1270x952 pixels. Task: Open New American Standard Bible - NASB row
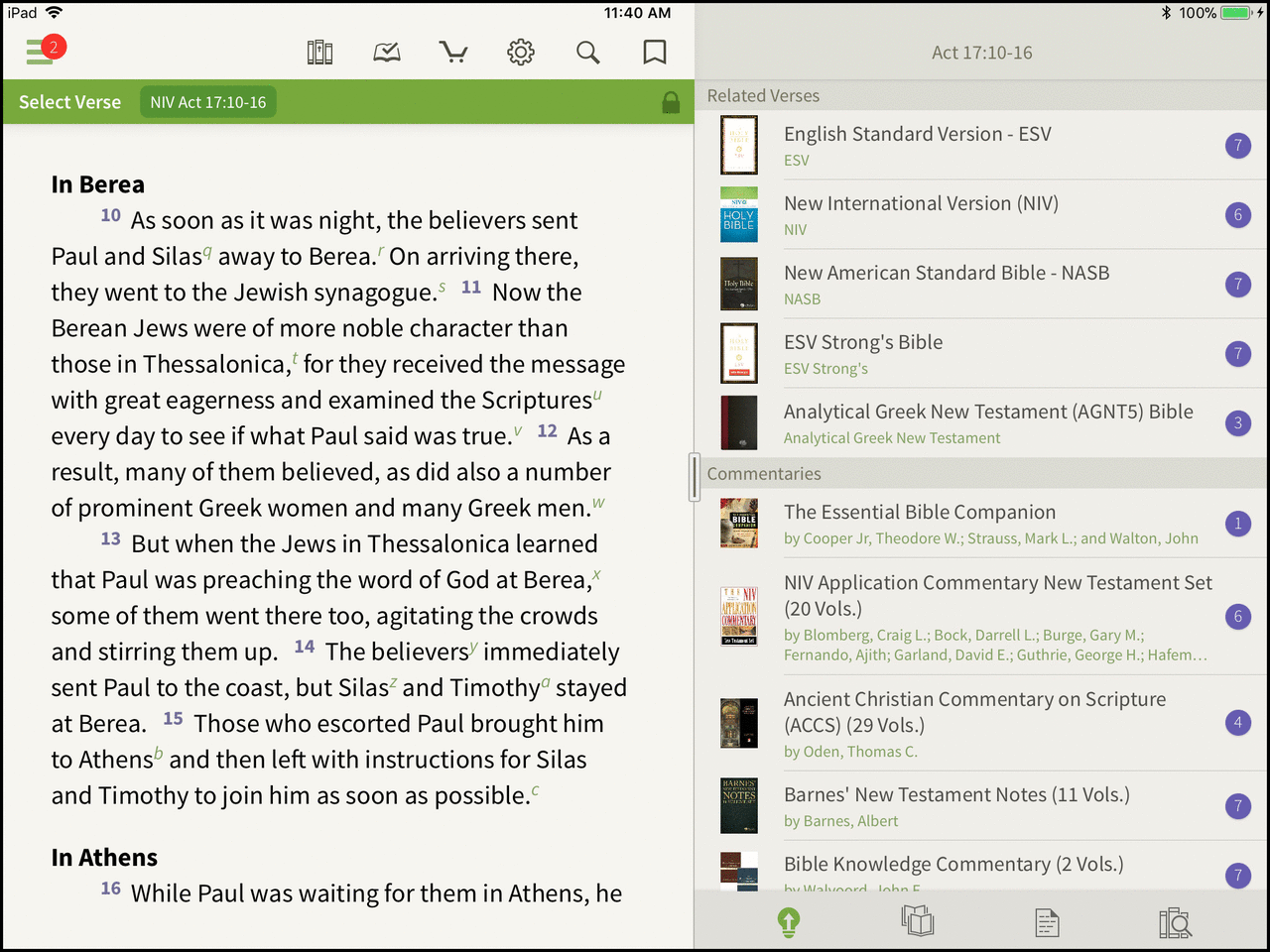click(982, 284)
